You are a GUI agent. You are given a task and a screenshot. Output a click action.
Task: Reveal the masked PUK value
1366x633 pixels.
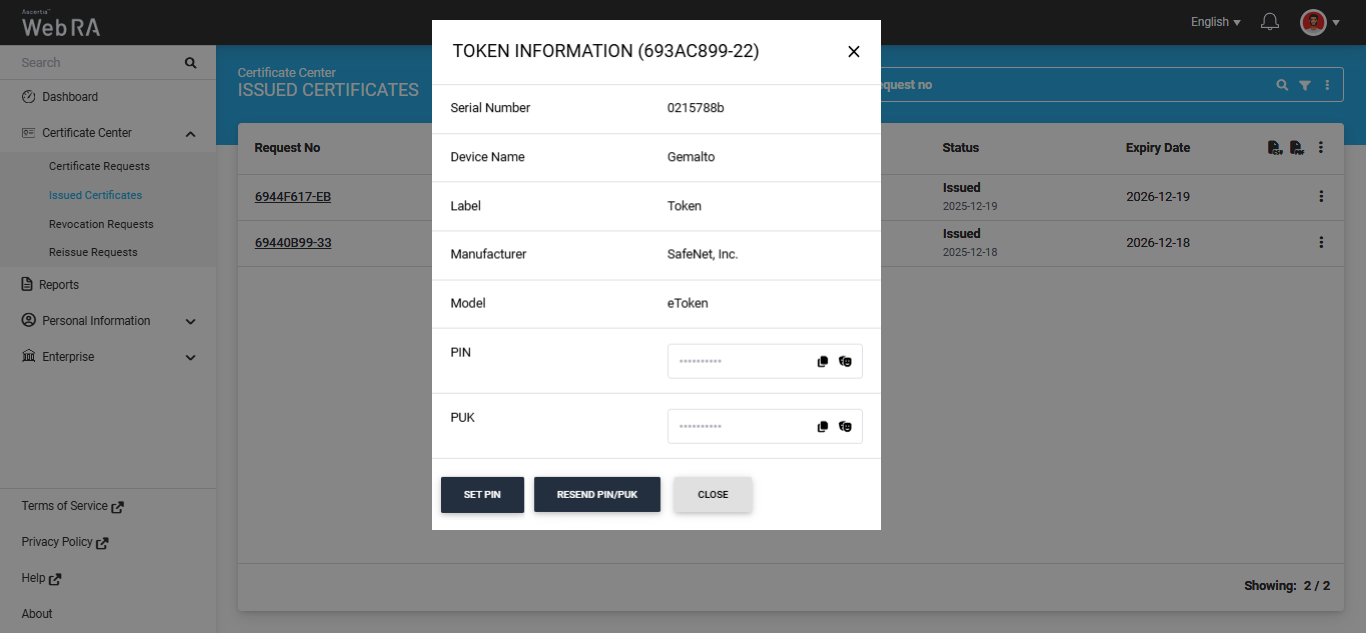[x=845, y=427]
